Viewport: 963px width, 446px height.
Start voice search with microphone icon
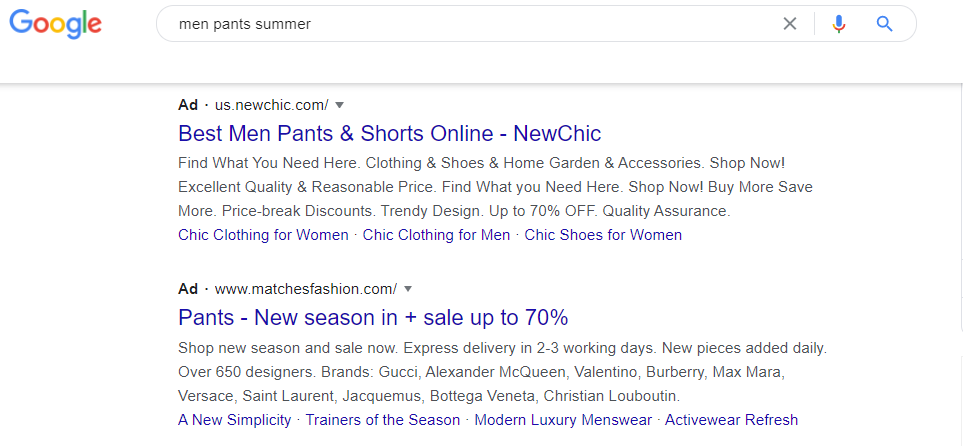838,24
